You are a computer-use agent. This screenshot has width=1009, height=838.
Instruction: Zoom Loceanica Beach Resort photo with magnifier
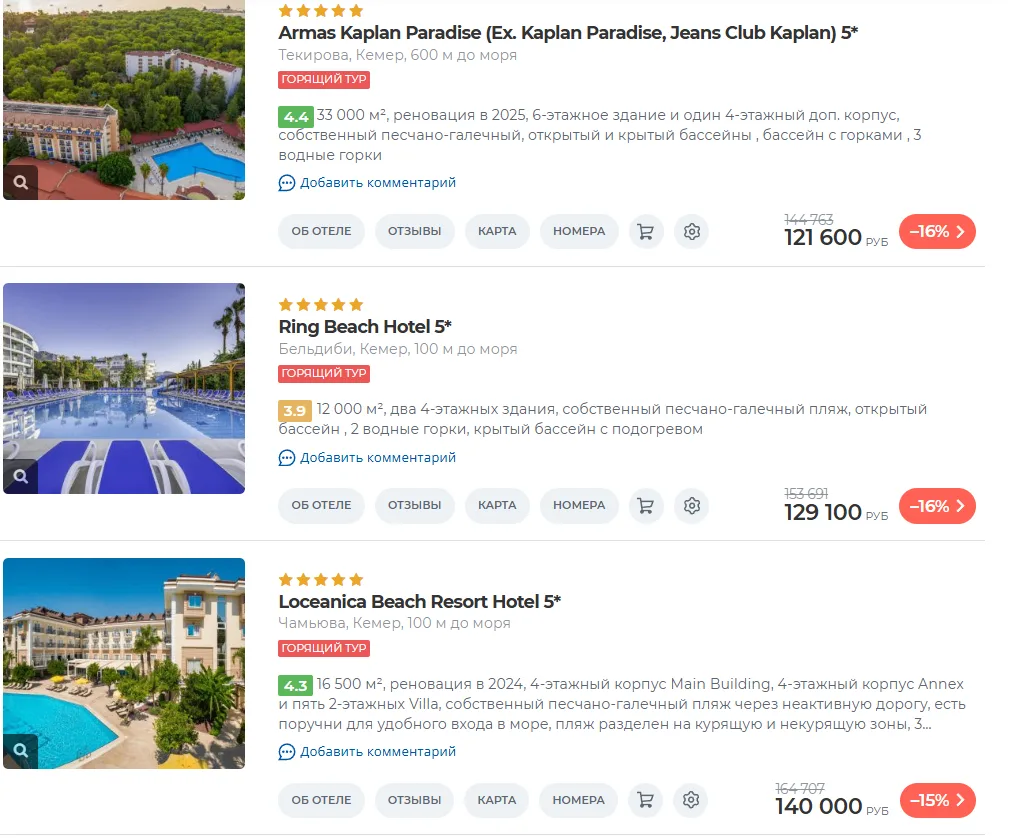[21, 751]
